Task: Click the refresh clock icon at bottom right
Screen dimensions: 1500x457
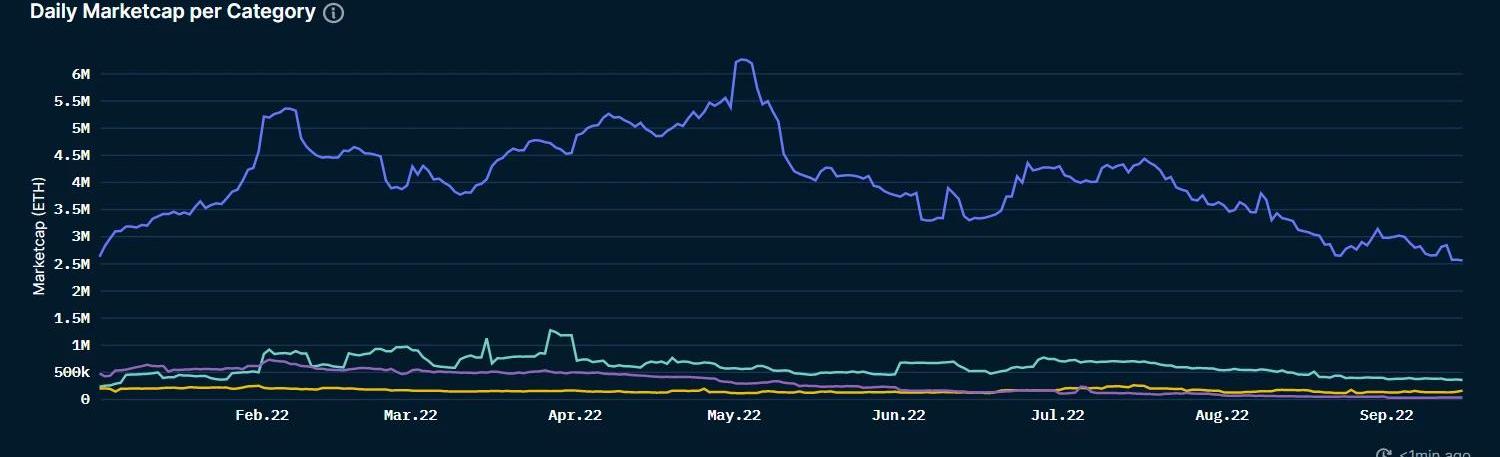Action: point(1384,454)
